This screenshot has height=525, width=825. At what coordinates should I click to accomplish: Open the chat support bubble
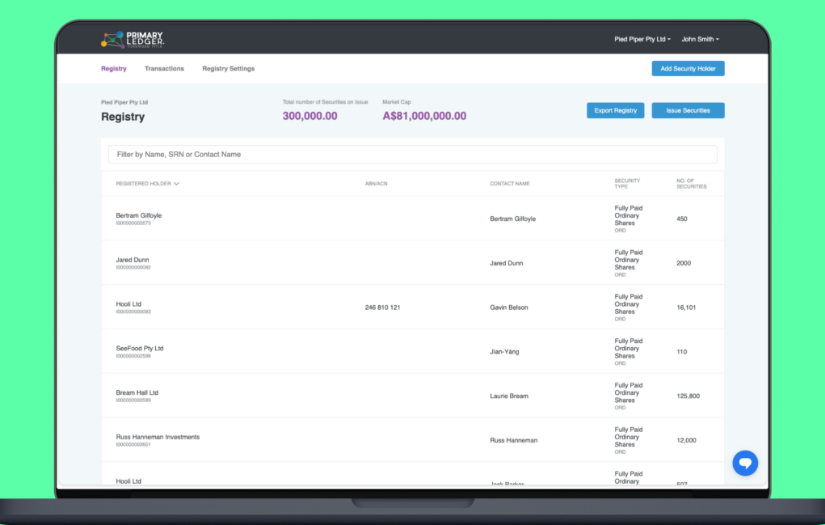pyautogui.click(x=745, y=463)
